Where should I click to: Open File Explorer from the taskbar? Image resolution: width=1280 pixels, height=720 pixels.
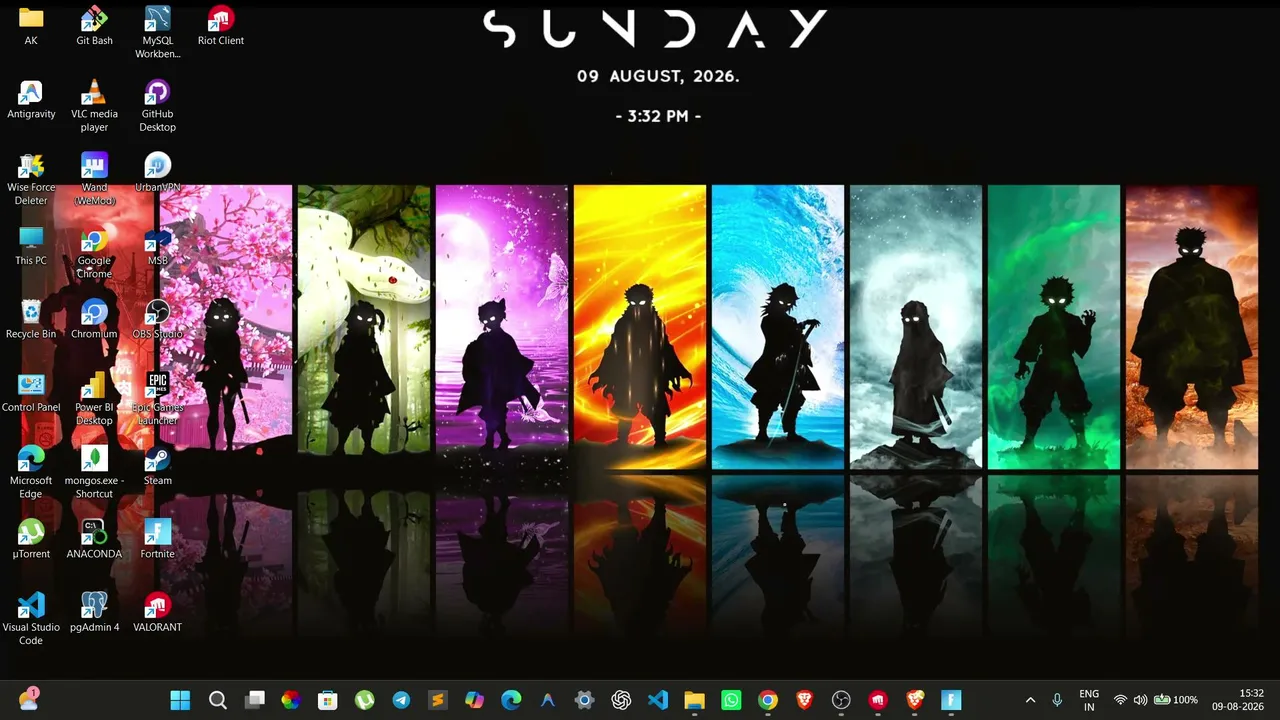pos(695,700)
